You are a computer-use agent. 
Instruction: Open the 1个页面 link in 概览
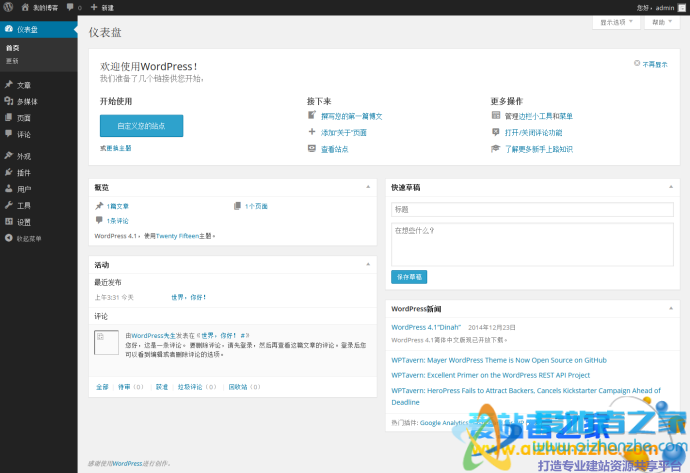(x=256, y=206)
